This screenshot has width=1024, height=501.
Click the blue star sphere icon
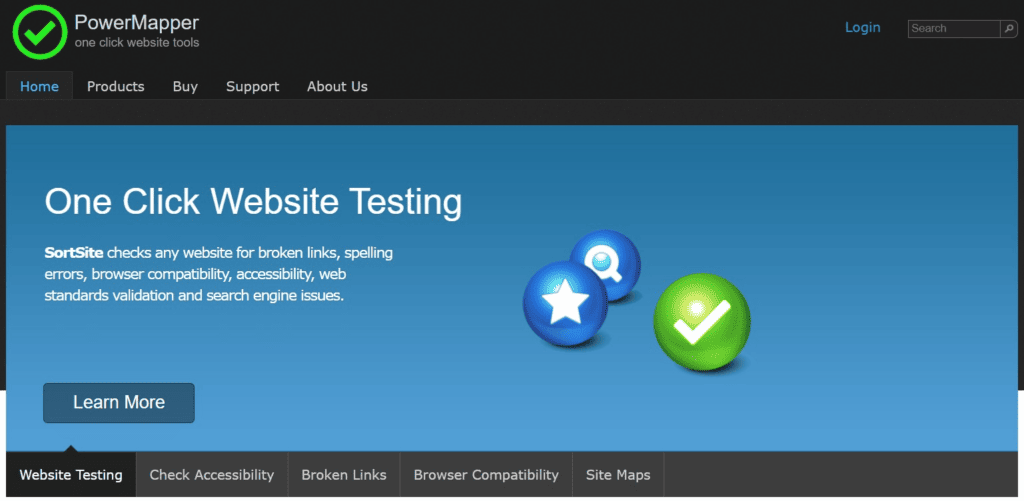click(566, 303)
